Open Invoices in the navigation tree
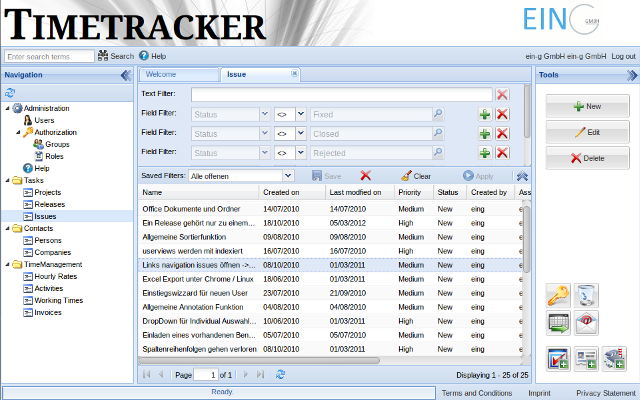The height and width of the screenshot is (400, 640). [48, 312]
